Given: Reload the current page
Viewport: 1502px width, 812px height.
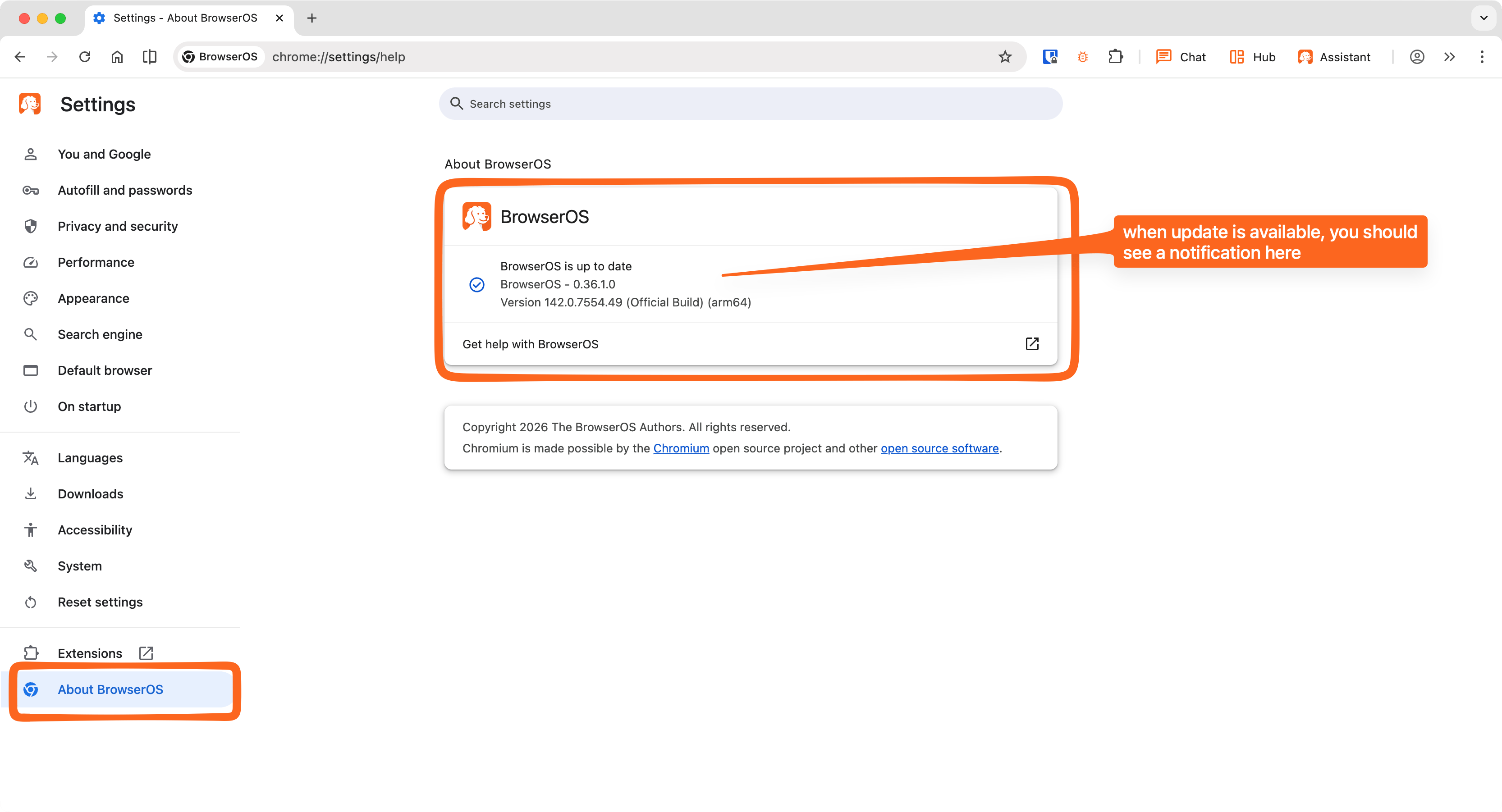Looking at the screenshot, I should pyautogui.click(x=85, y=56).
